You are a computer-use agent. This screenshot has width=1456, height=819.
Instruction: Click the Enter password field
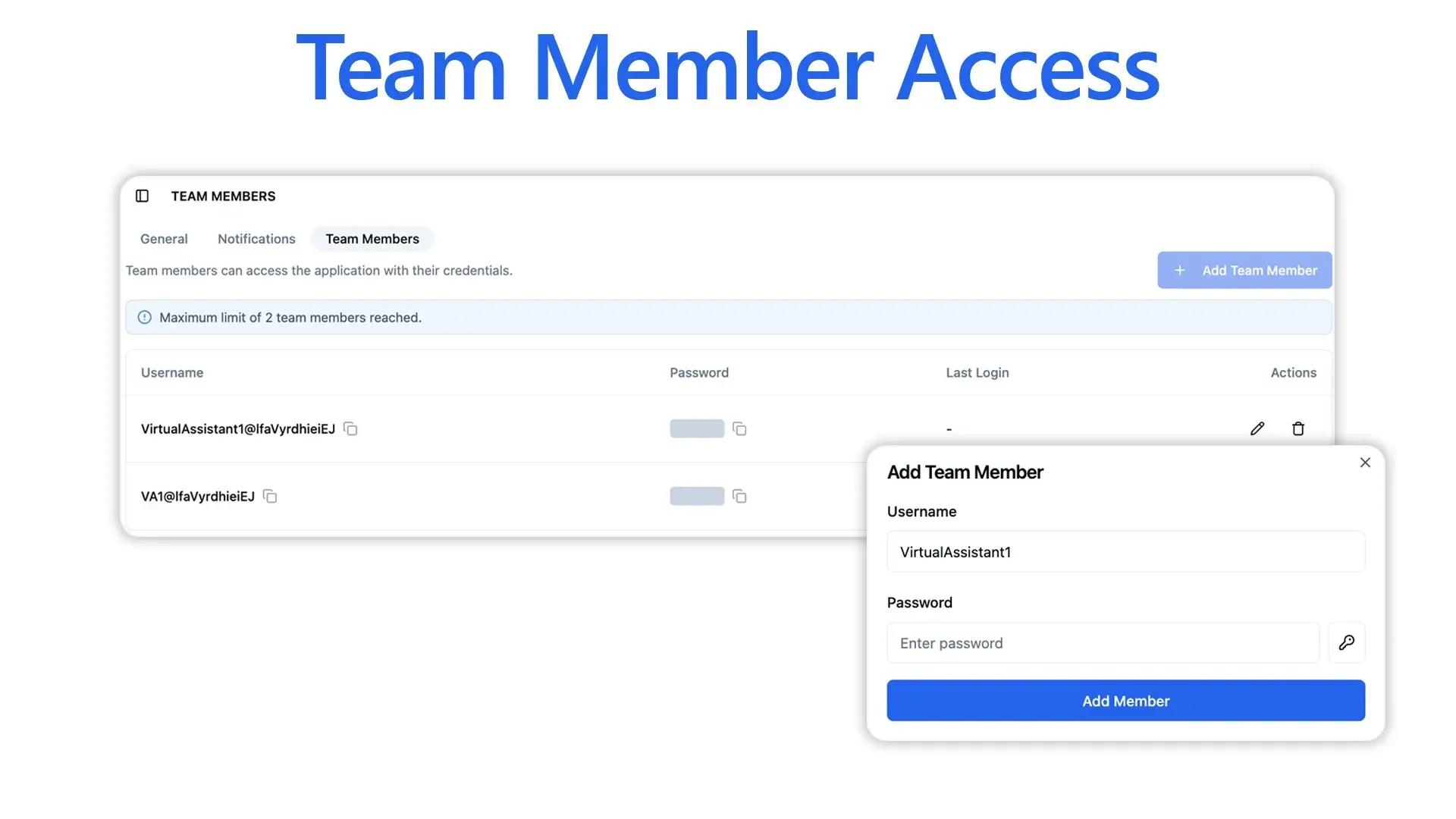(x=1102, y=642)
